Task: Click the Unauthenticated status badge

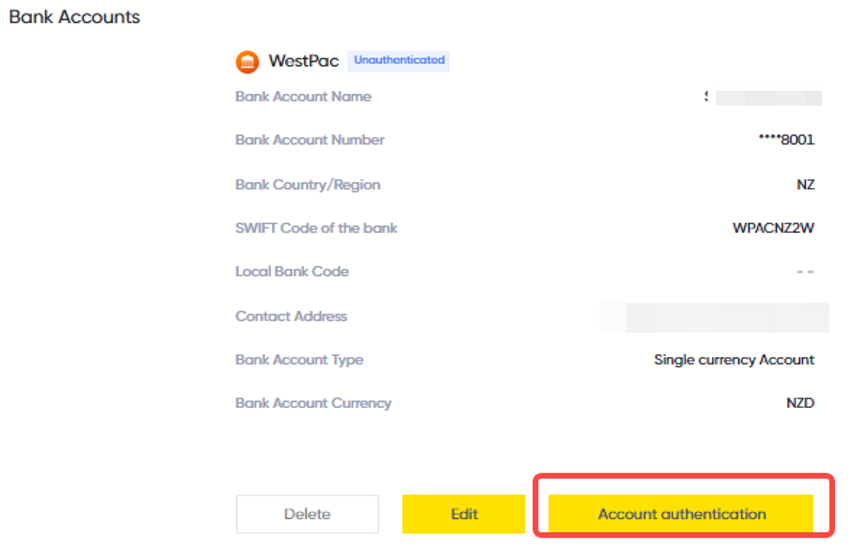Action: [x=399, y=60]
